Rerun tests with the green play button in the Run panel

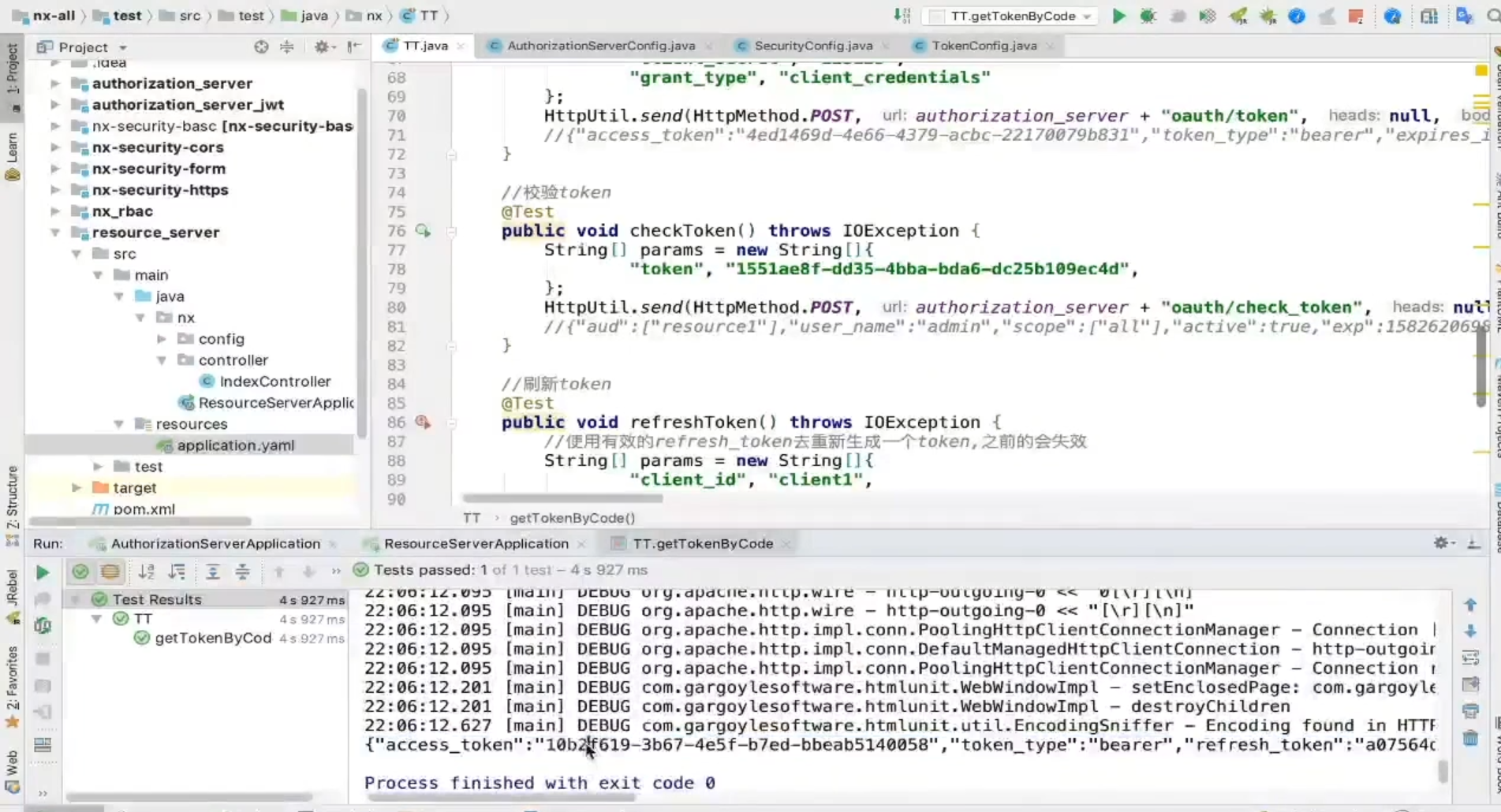click(43, 572)
